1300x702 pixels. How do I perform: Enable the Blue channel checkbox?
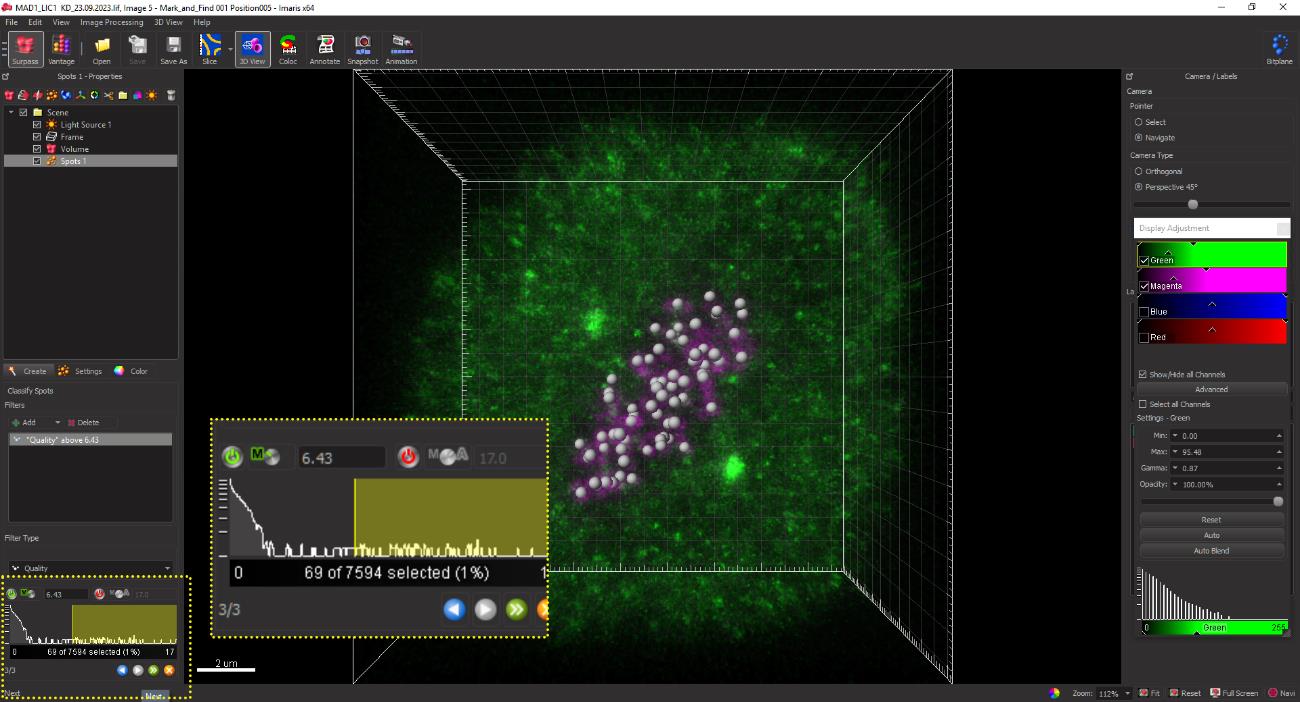tap(1144, 312)
